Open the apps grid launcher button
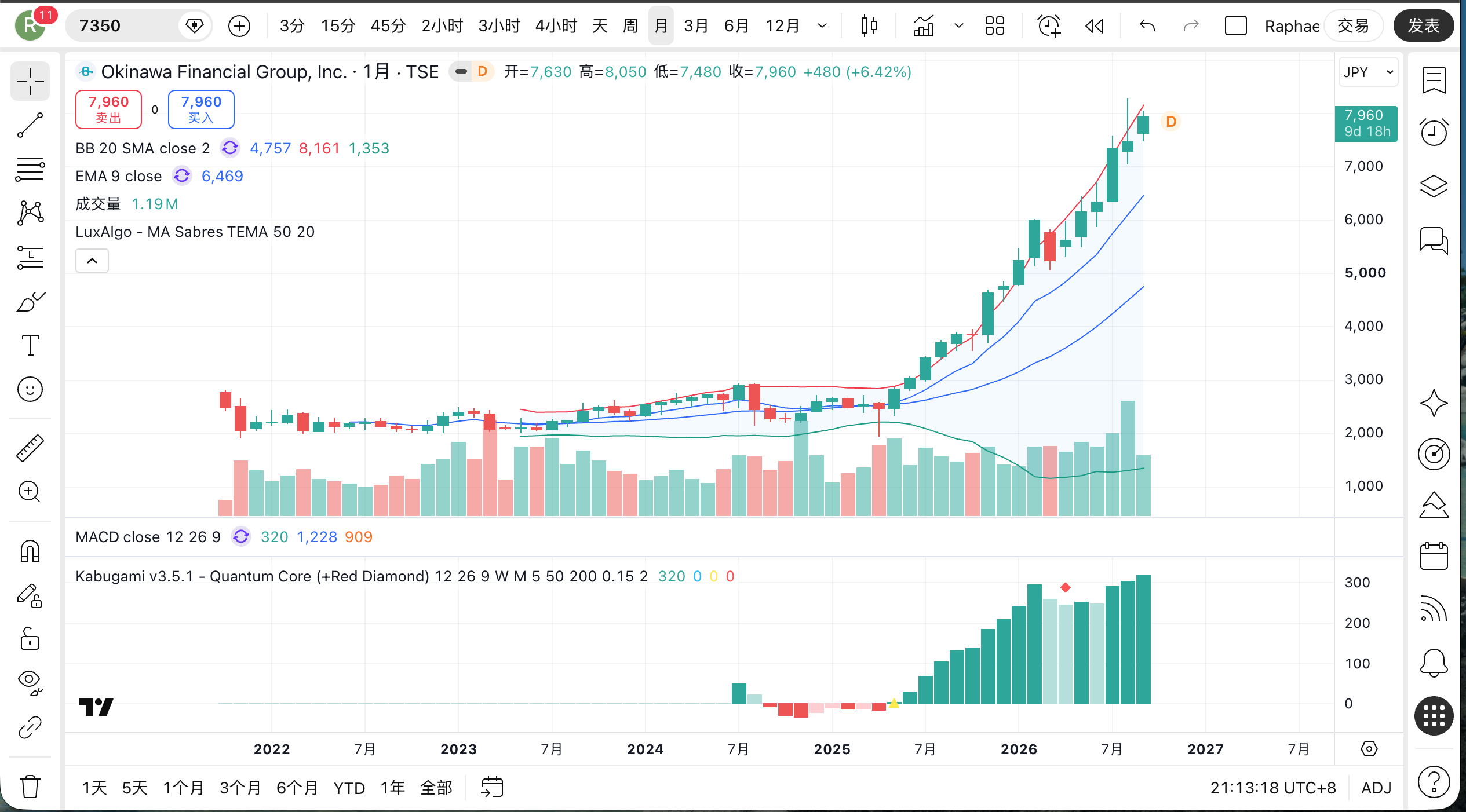Screen dimensions: 1466x812 coord(1434,716)
